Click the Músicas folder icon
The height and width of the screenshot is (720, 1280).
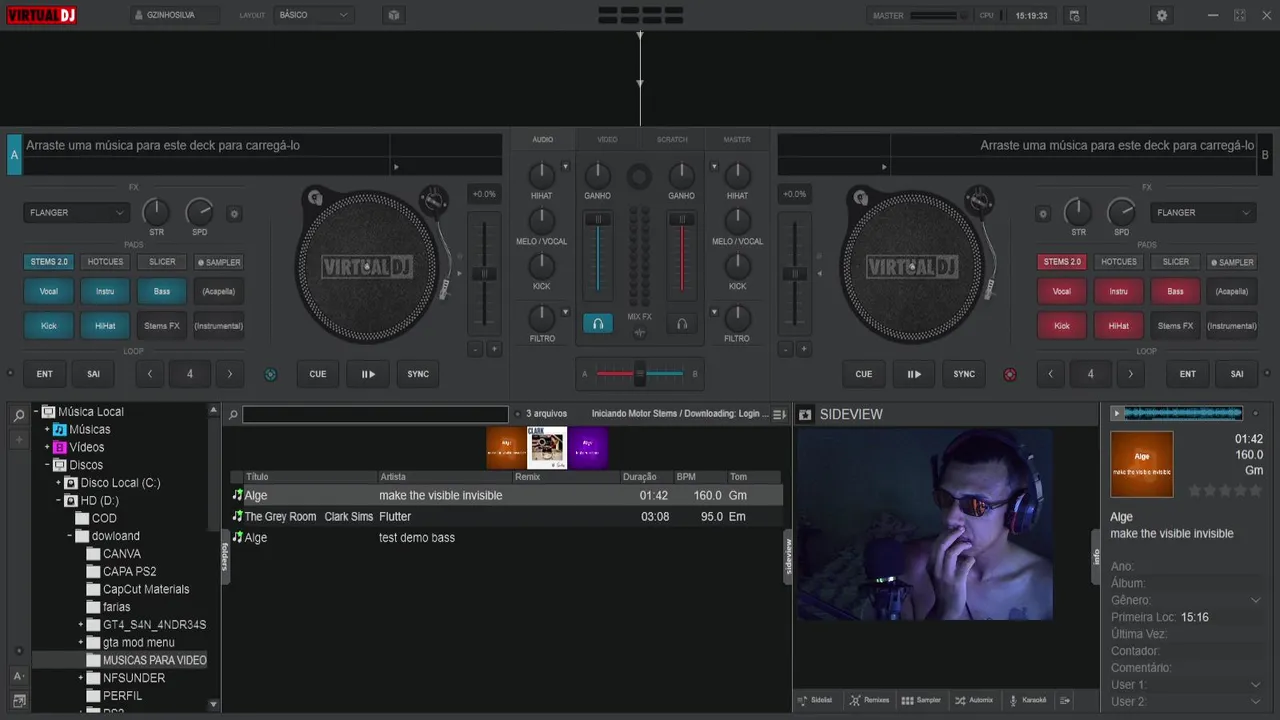tap(59, 429)
